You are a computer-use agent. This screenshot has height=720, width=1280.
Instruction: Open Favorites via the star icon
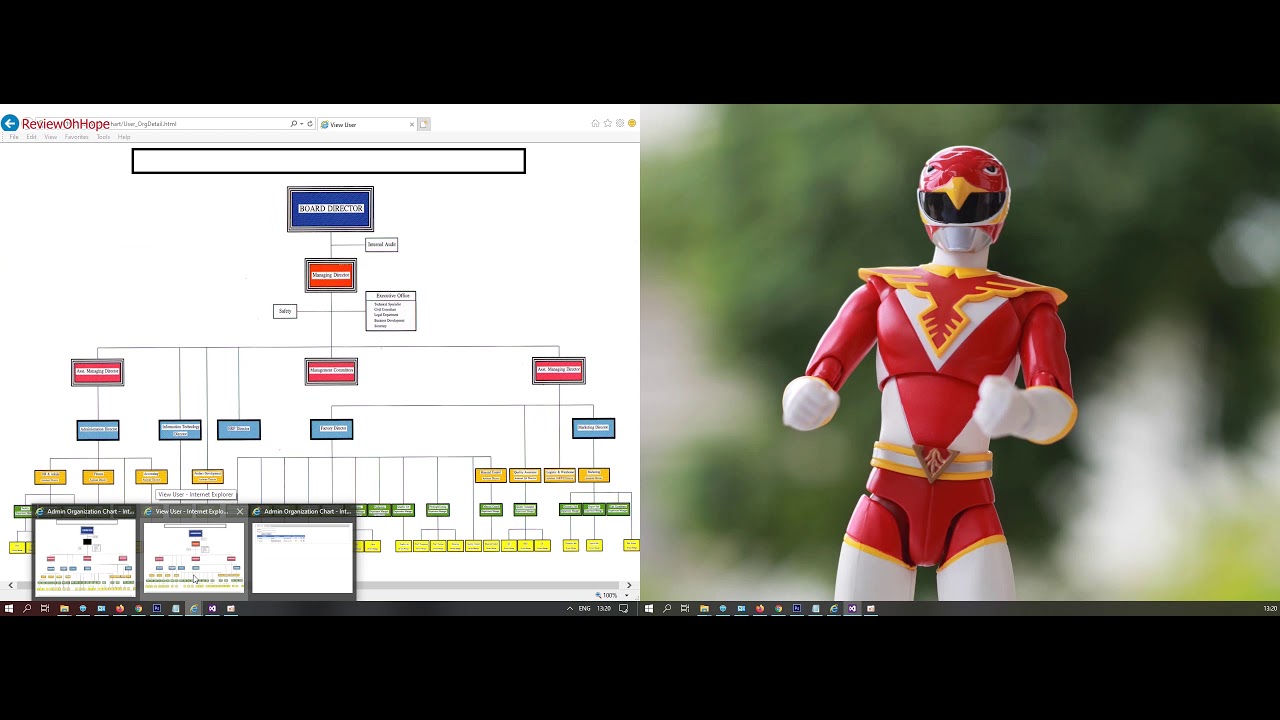point(607,123)
